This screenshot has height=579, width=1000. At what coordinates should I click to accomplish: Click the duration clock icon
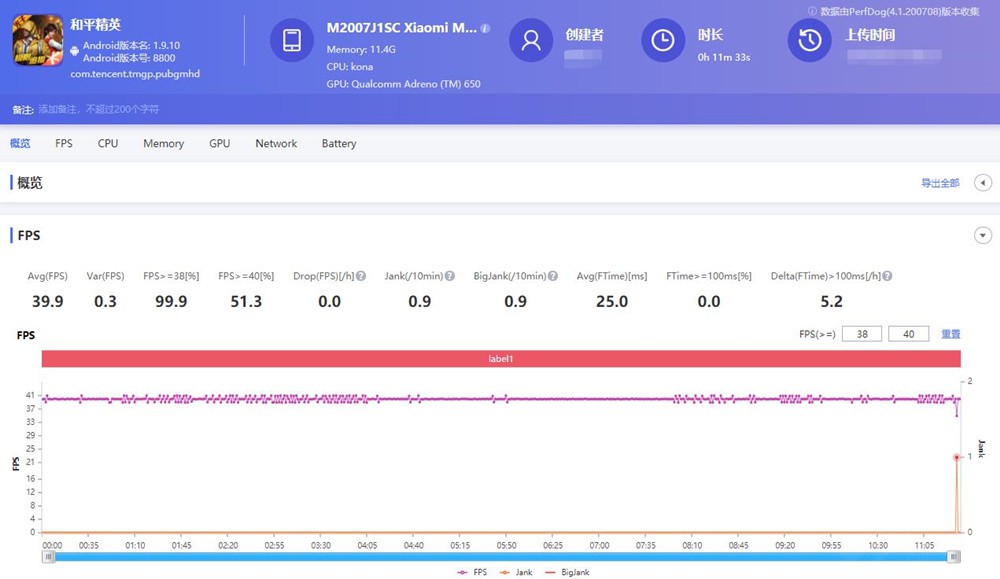[663, 40]
